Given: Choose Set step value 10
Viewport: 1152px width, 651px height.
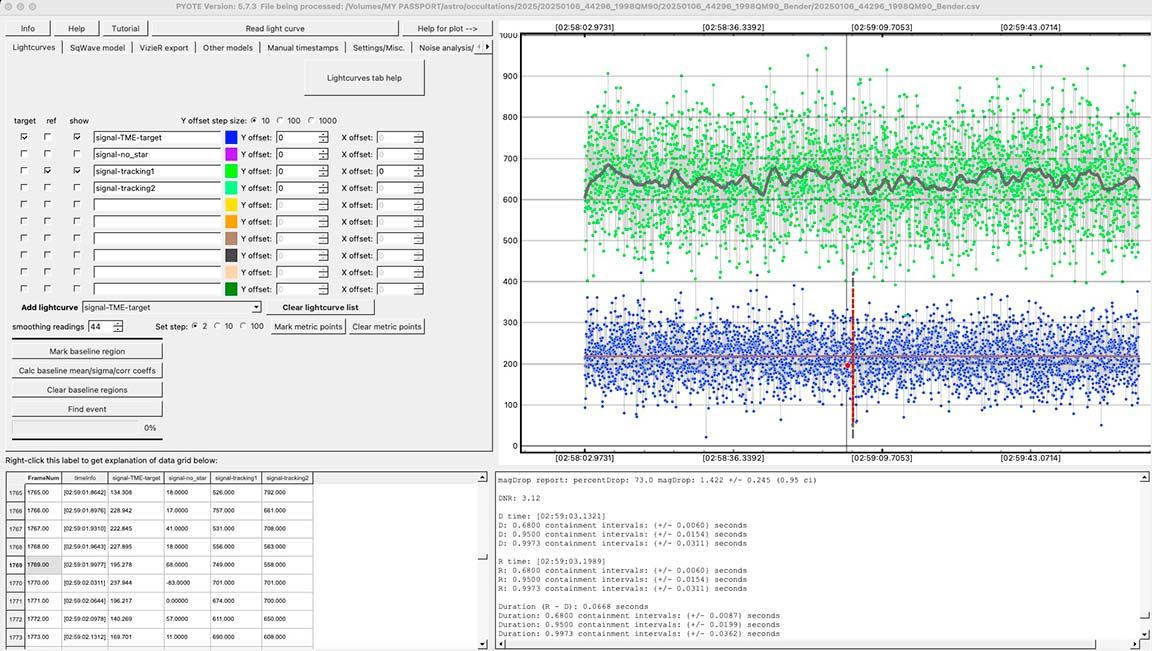Looking at the screenshot, I should click(217, 326).
